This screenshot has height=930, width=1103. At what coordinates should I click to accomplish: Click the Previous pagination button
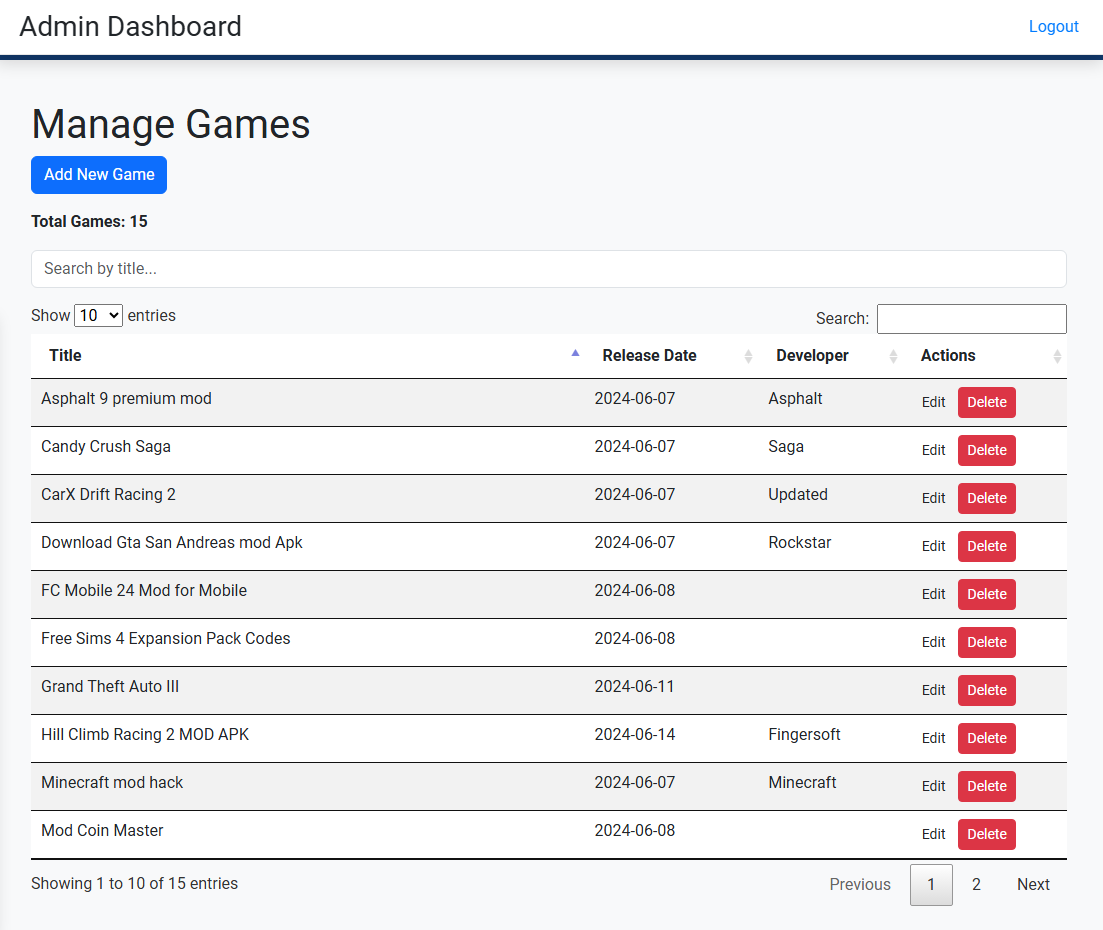pyautogui.click(x=859, y=884)
